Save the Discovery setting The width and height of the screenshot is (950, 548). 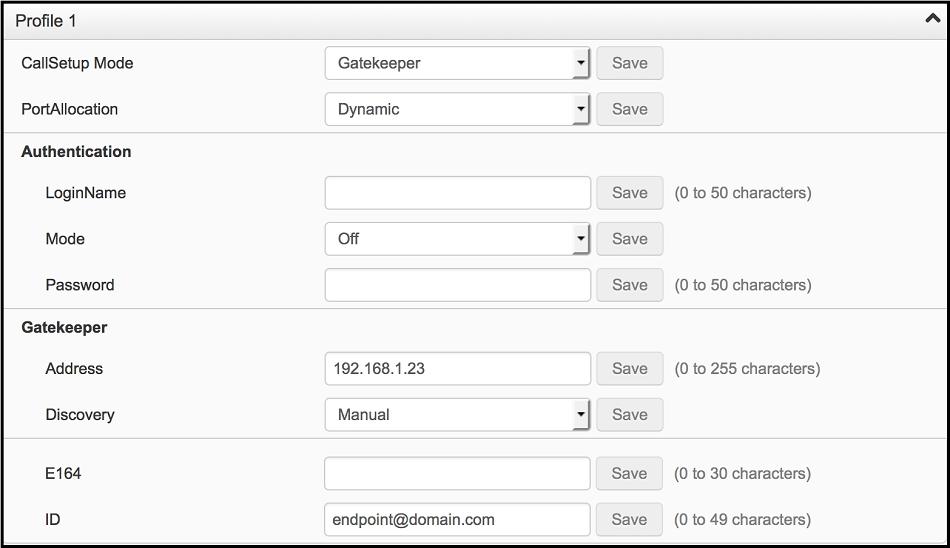(x=629, y=415)
